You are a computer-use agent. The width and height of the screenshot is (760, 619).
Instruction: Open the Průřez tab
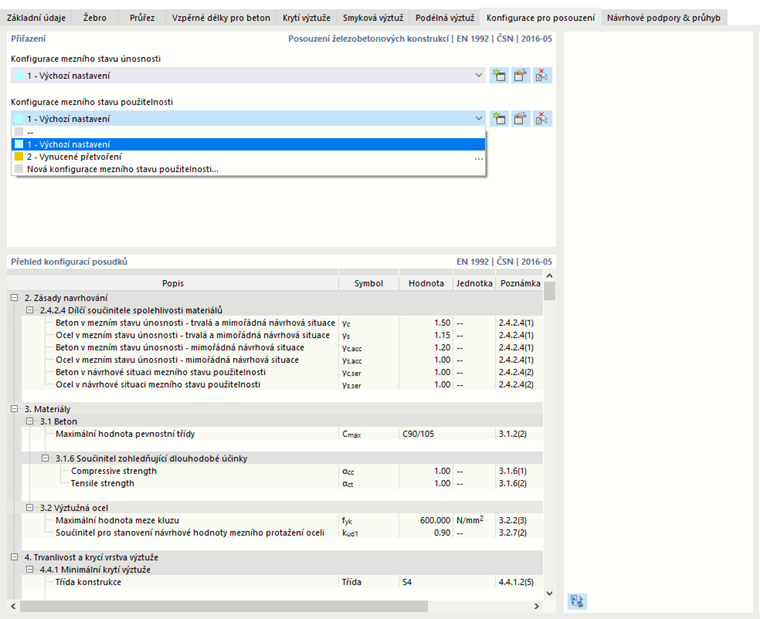142,18
